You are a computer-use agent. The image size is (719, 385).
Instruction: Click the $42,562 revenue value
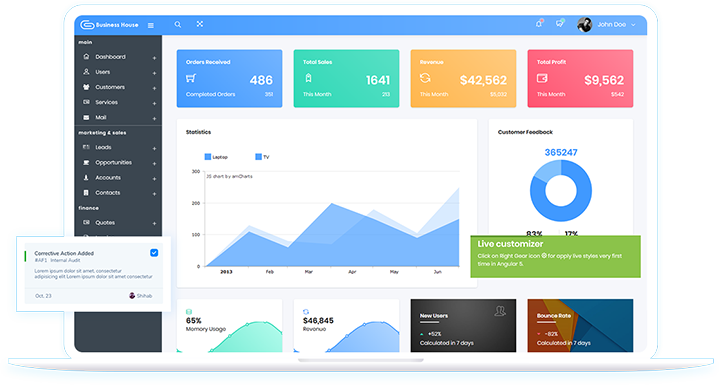click(483, 80)
